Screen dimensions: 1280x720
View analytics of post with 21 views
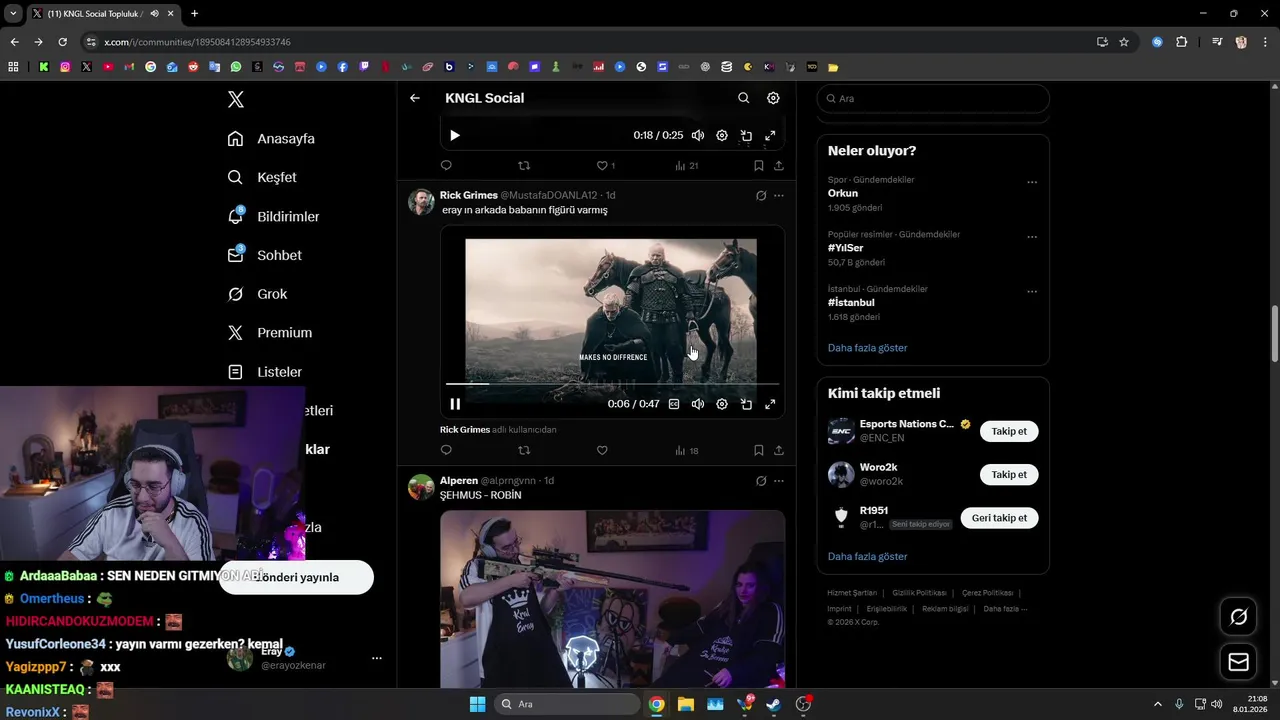tap(686, 166)
